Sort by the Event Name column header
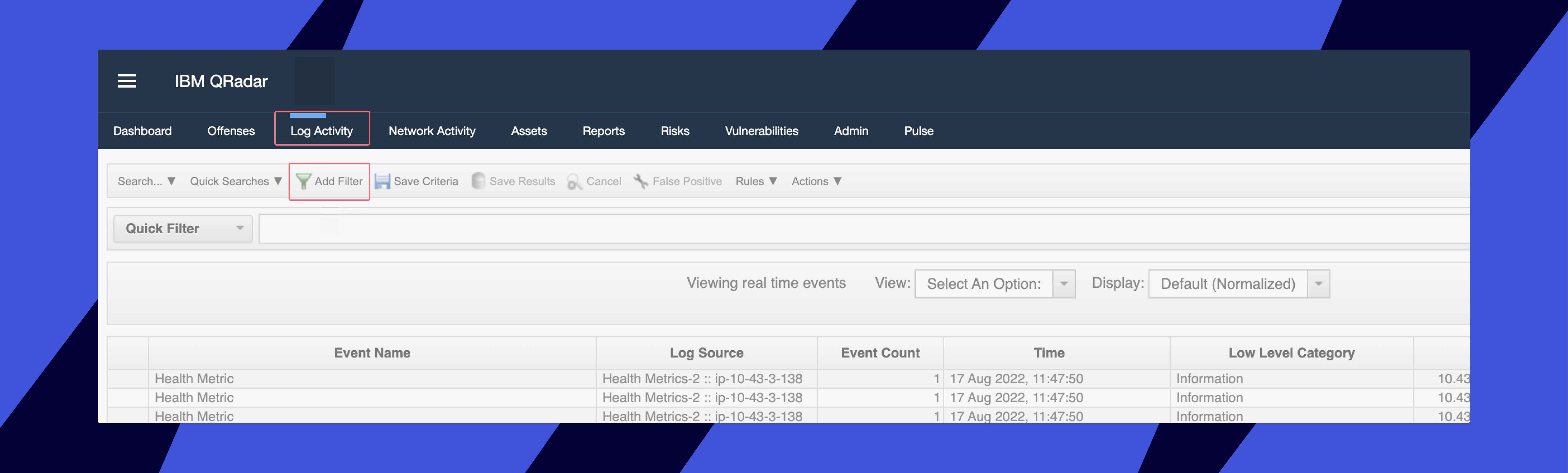The image size is (1568, 473). (372, 353)
